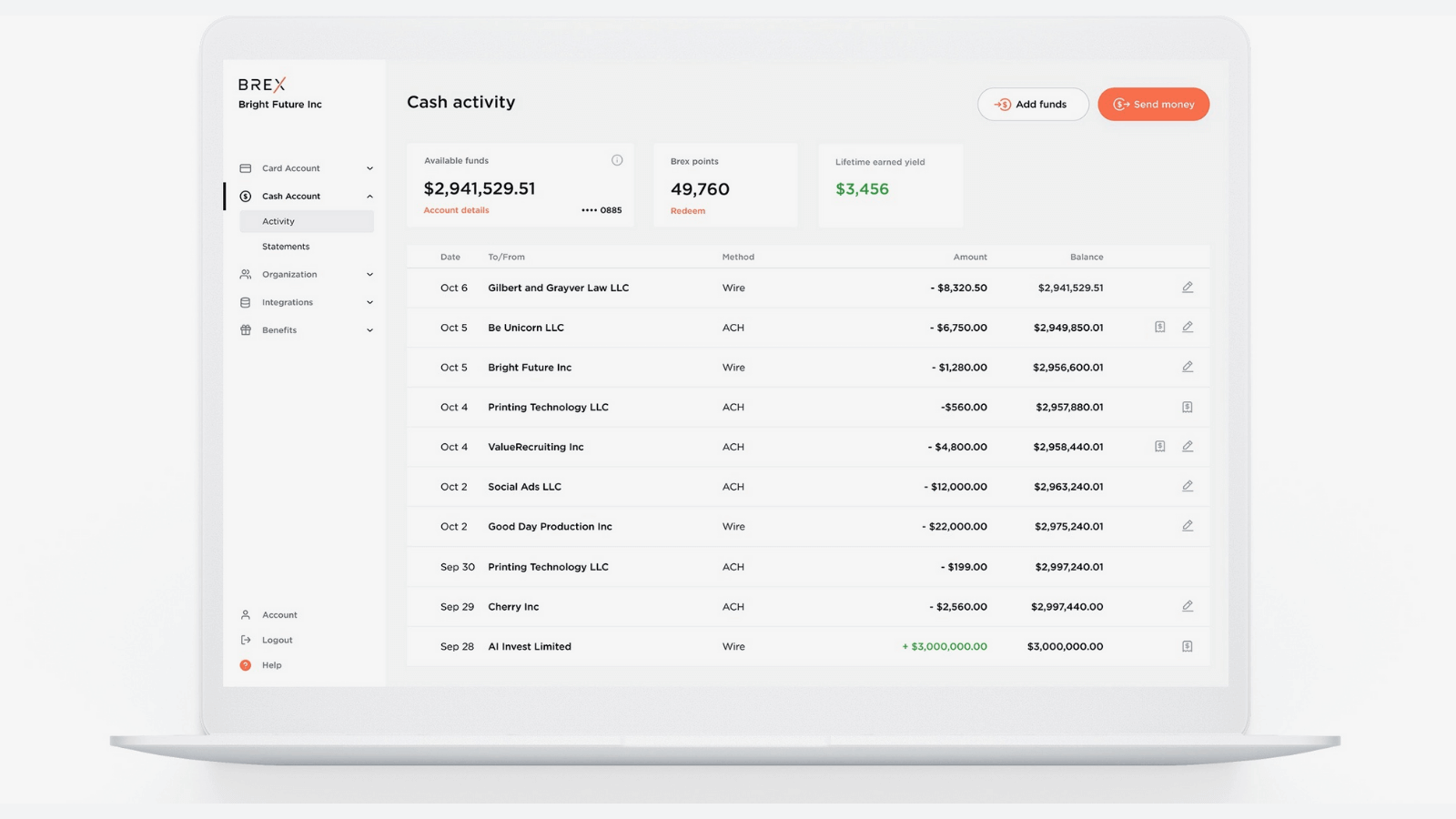Viewport: 1456px width, 819px height.
Task: Select the Gilbert and Grayver Law LLC name
Action: tap(558, 288)
